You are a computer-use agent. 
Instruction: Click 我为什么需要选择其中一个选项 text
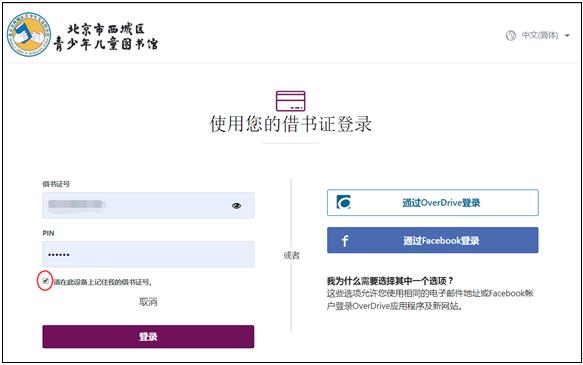pyautogui.click(x=390, y=281)
